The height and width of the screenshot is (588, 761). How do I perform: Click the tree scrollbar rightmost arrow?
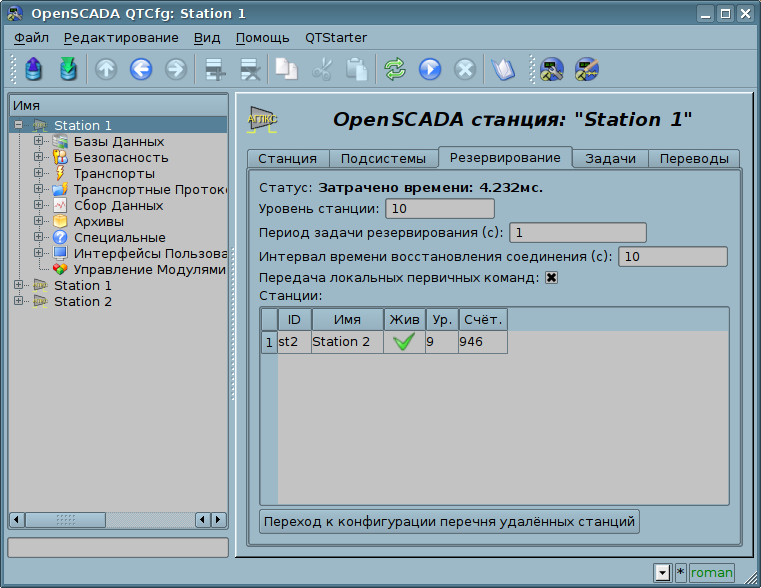click(219, 520)
